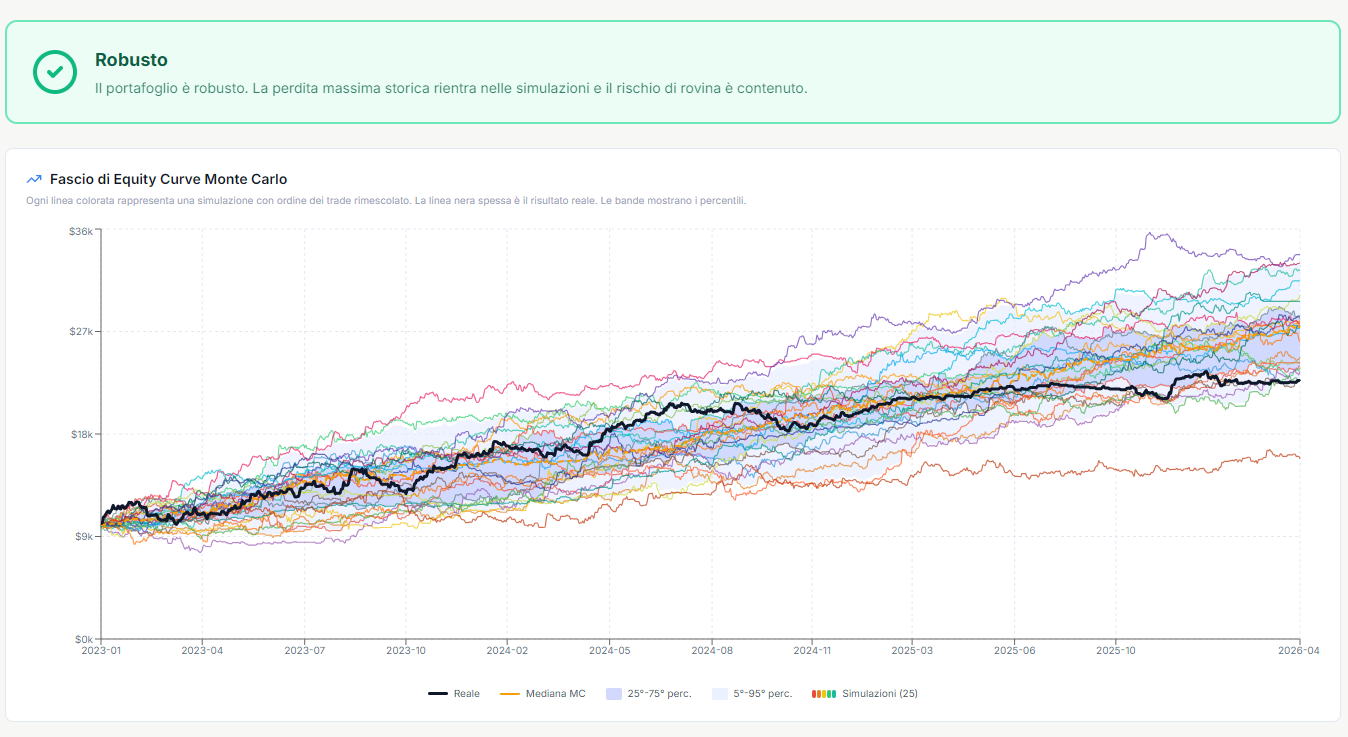Click the "Robusto" heading text

click(131, 60)
